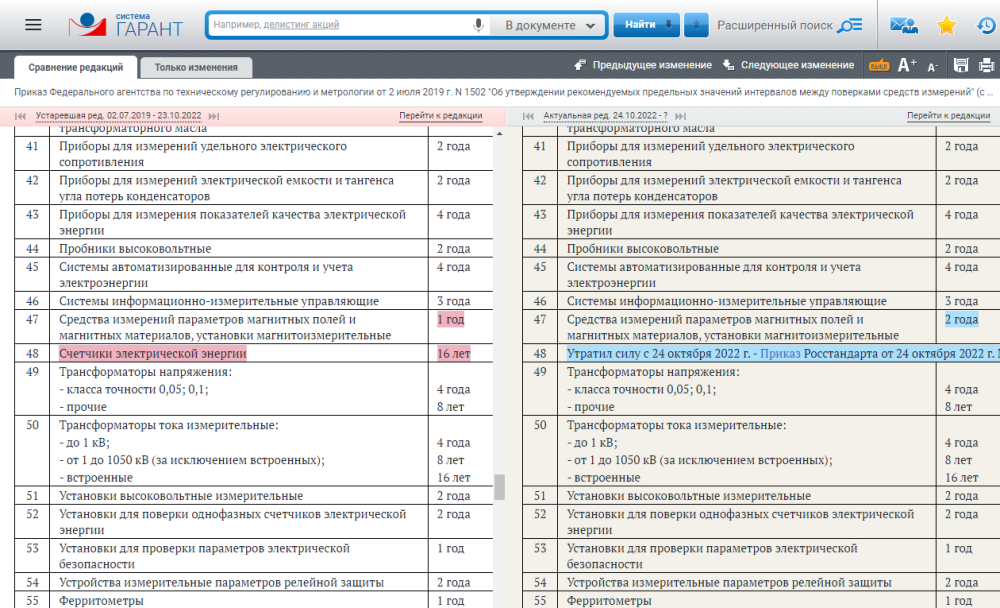This screenshot has width=1000, height=608.
Task: Open the hamburger main menu
Action: click(33, 25)
